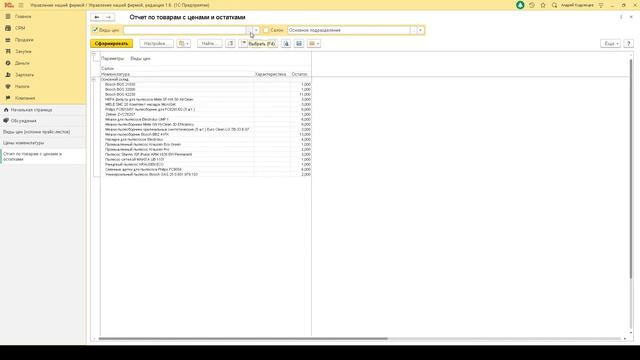Select Мешок для пылесоса Electrolux UMP 1 row
Screen dimensions: 640x360
(x=206, y=119)
